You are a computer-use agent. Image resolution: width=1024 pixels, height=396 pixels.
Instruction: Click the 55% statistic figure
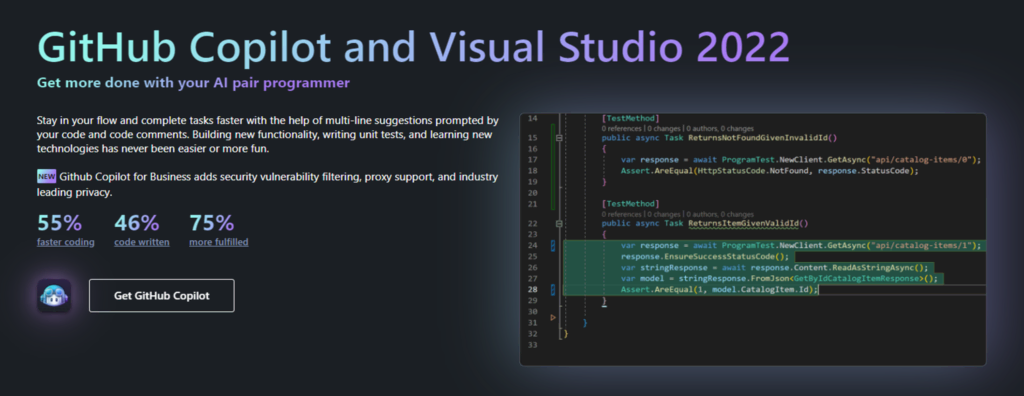point(59,223)
